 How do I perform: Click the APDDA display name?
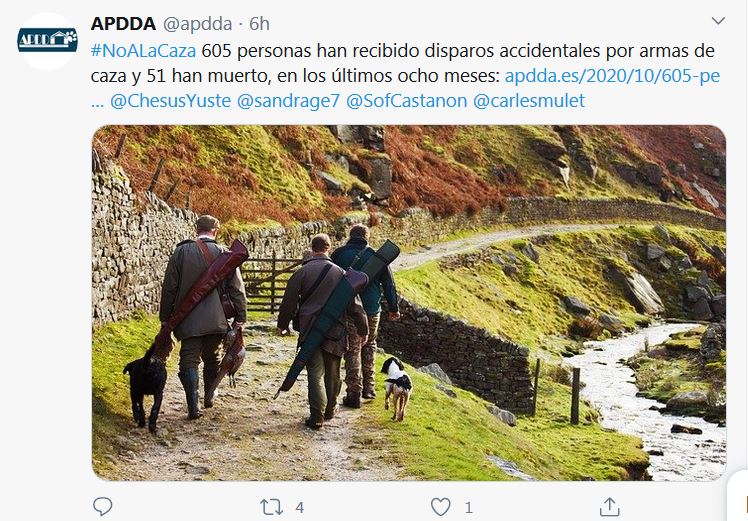[123, 23]
